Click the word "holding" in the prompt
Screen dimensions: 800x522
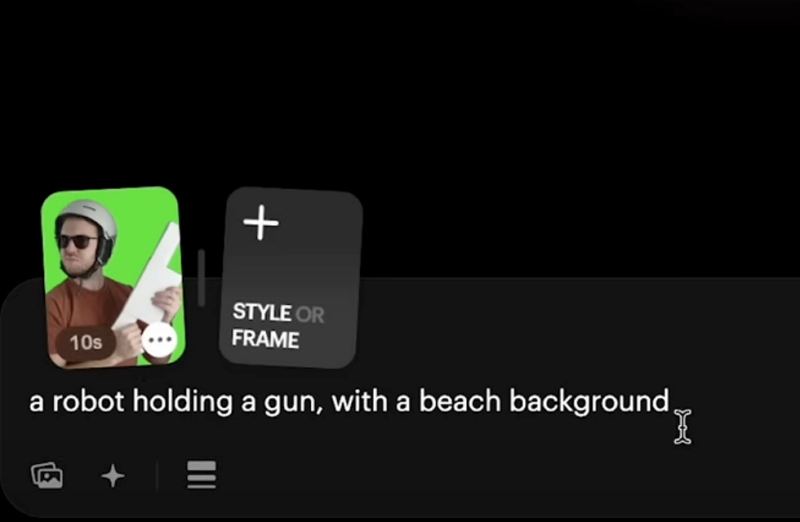183,403
